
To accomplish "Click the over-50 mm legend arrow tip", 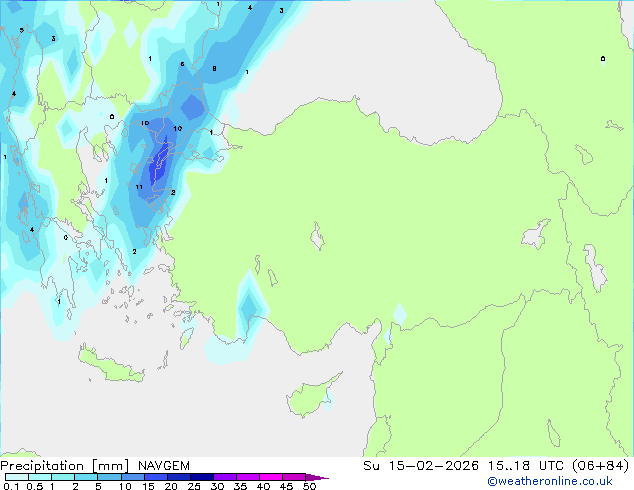I will (x=317, y=477).
